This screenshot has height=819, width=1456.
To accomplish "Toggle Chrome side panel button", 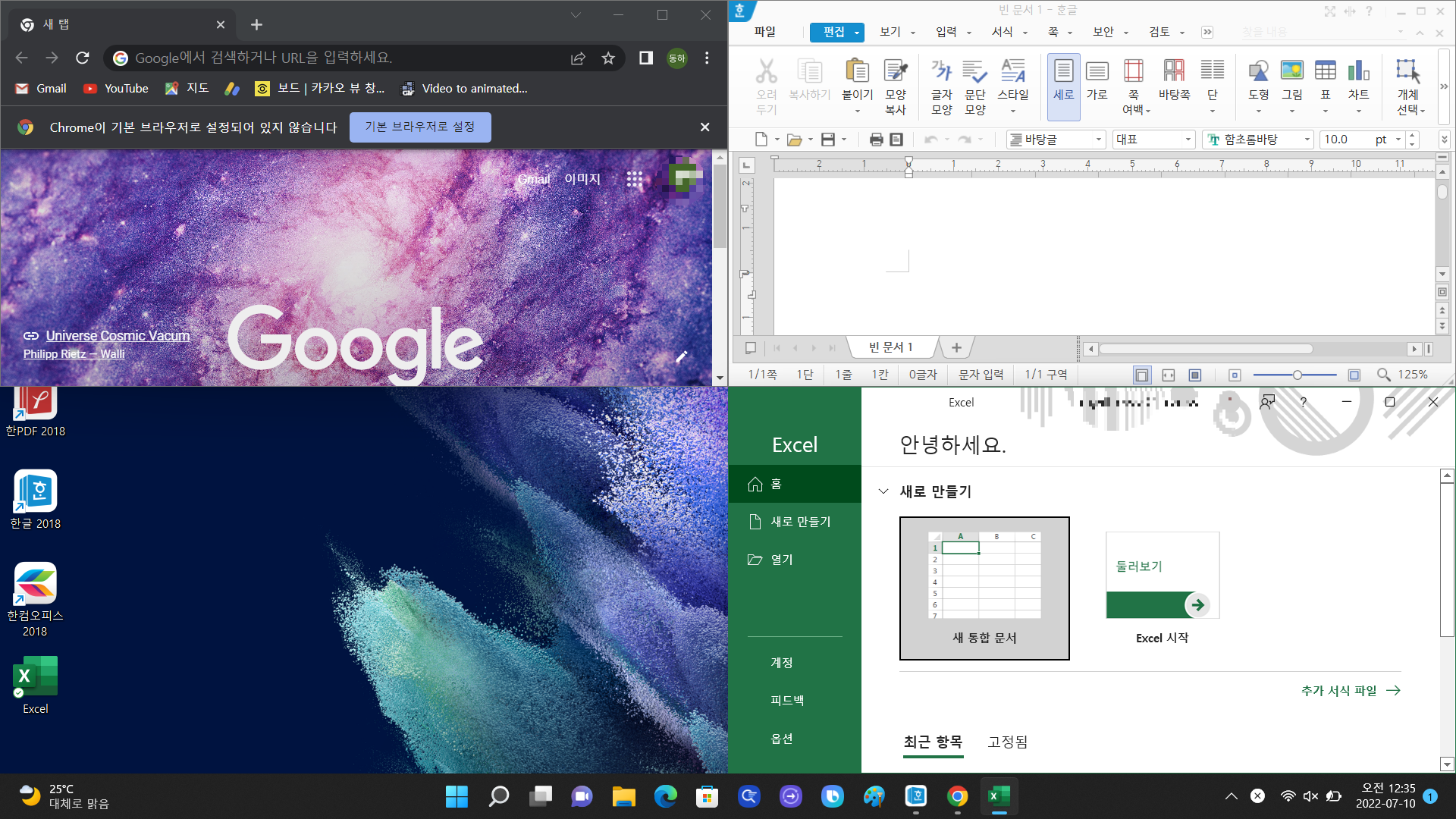I will click(x=645, y=58).
